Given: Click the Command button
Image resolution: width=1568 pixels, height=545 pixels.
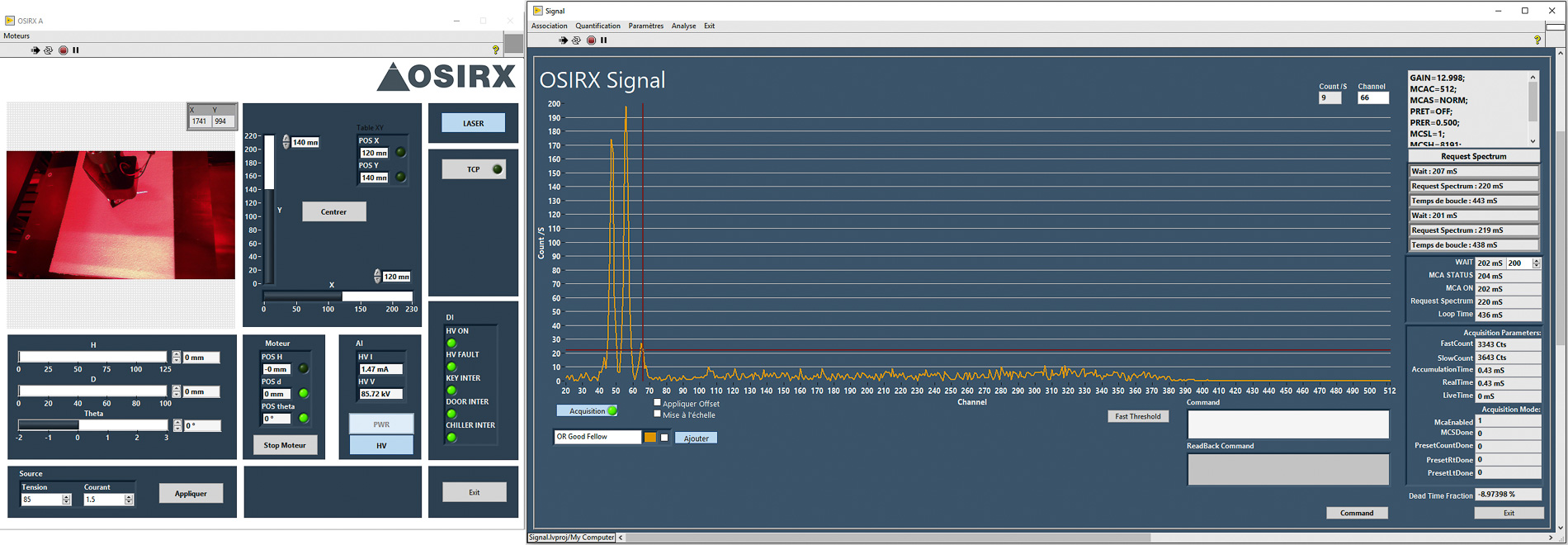Looking at the screenshot, I should (1357, 513).
